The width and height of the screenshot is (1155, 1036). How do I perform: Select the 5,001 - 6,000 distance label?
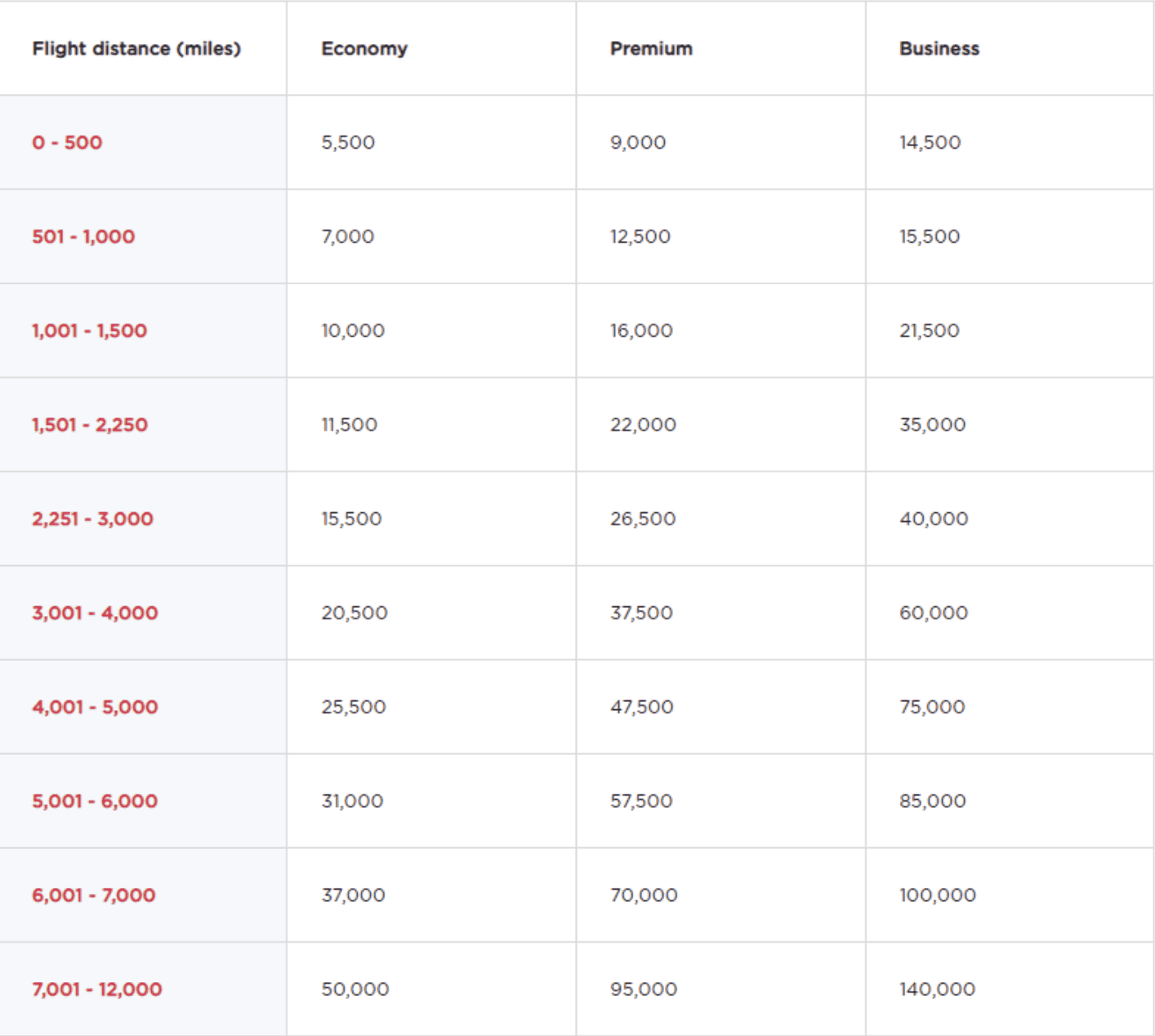(95, 801)
